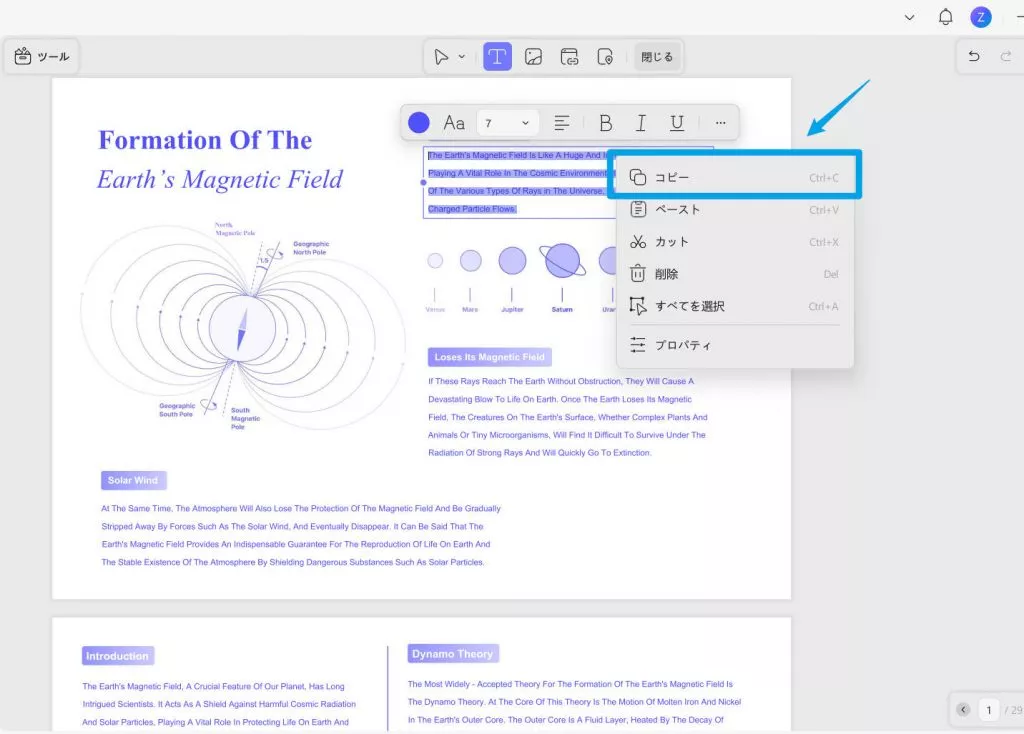Viewport: 1024px width, 734px height.
Task: Open more formatting options ellipsis
Action: tap(720, 123)
